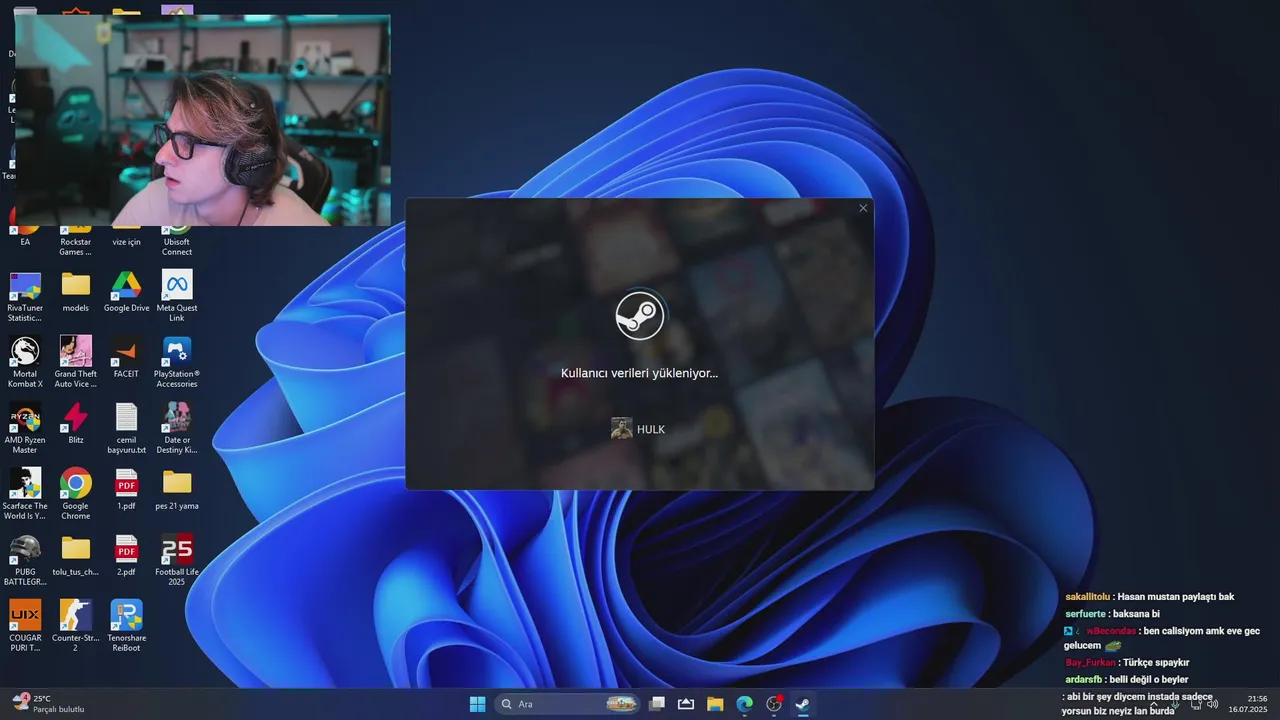Open Date or Destiny desktop icon

pyautogui.click(x=177, y=428)
